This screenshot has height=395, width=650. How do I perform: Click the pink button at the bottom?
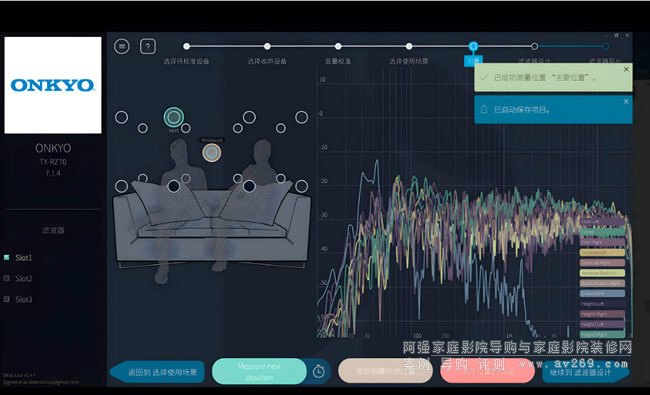488,371
